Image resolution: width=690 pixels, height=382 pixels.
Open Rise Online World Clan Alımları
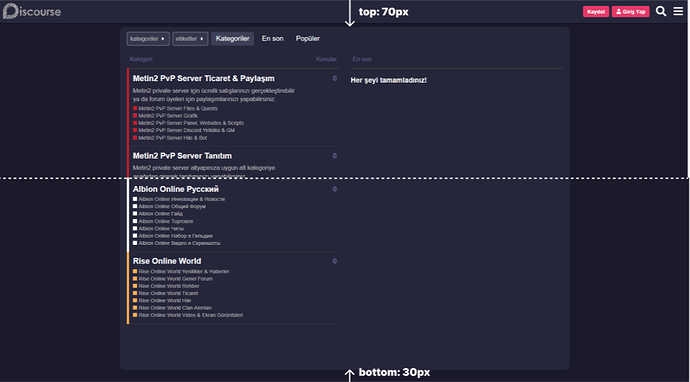coord(175,308)
